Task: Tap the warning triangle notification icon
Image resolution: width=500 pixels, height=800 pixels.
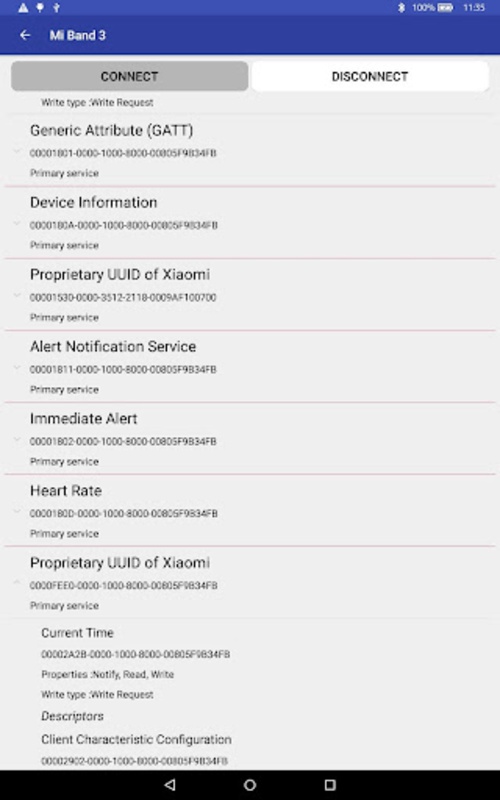Action: (x=23, y=8)
